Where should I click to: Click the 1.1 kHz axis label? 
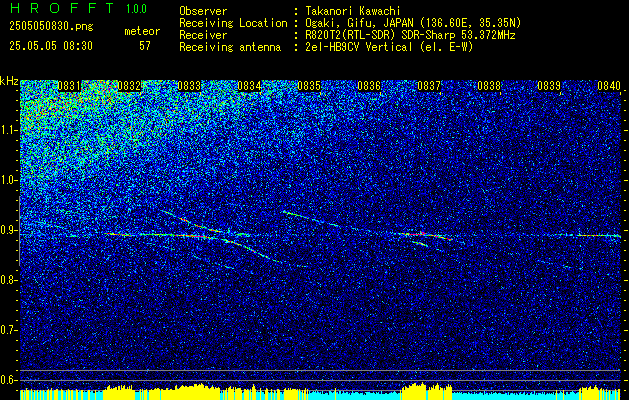9,130
